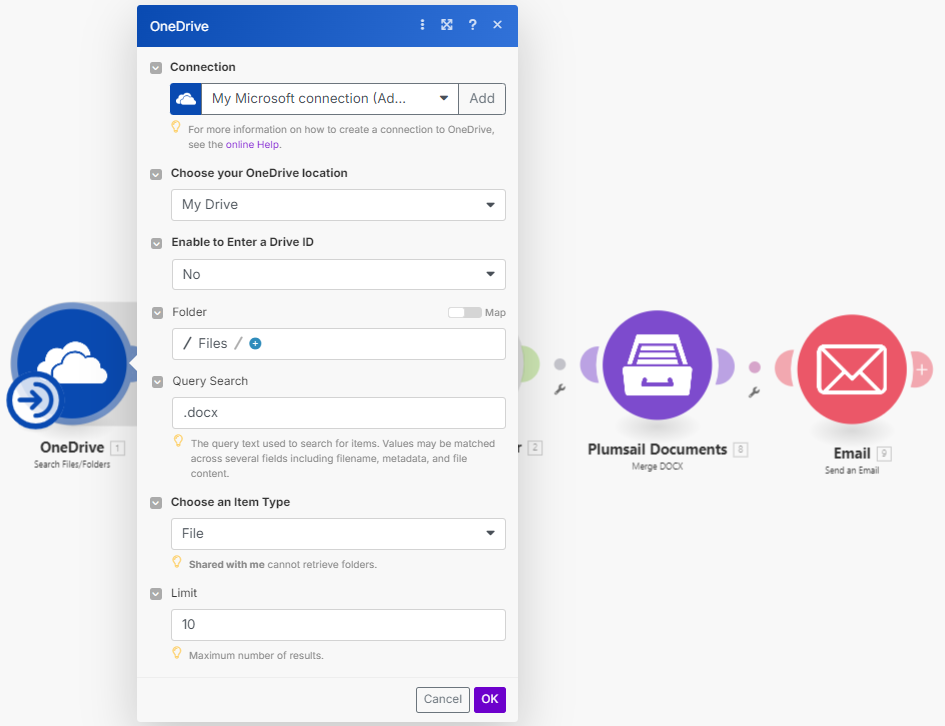Open the OneDrive dialog three-dot menu

click(422, 25)
